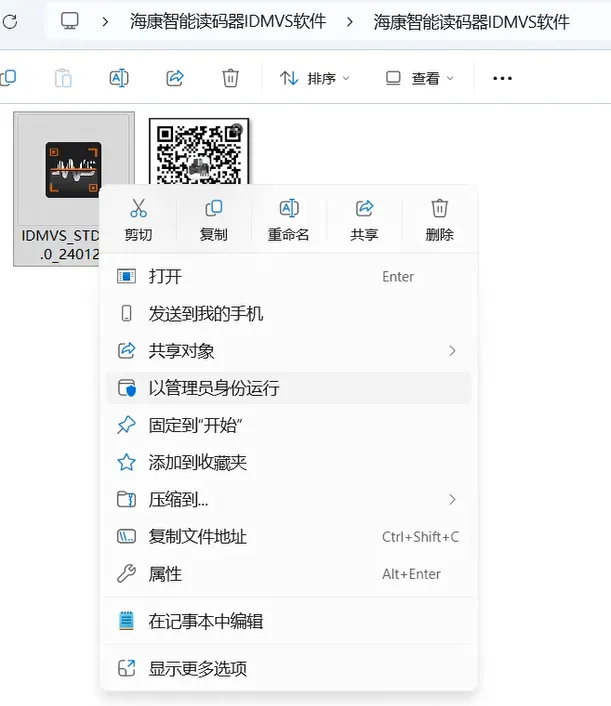This screenshot has height=706, width=611.
Task: Click the last 海康智能读码器IDMVS软件 breadcrumb
Action: point(471,22)
